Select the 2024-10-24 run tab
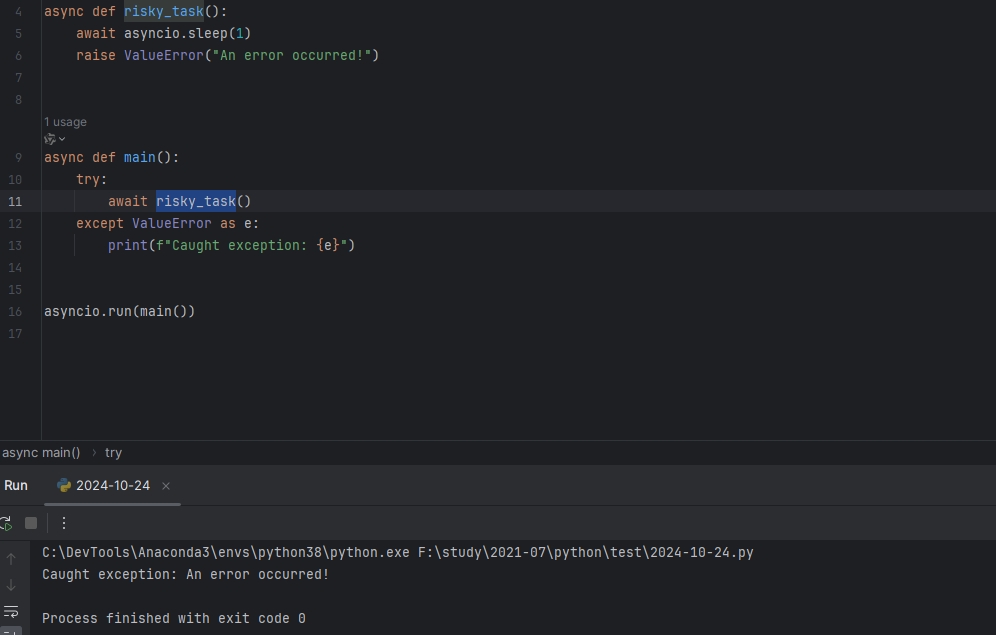 coord(112,486)
